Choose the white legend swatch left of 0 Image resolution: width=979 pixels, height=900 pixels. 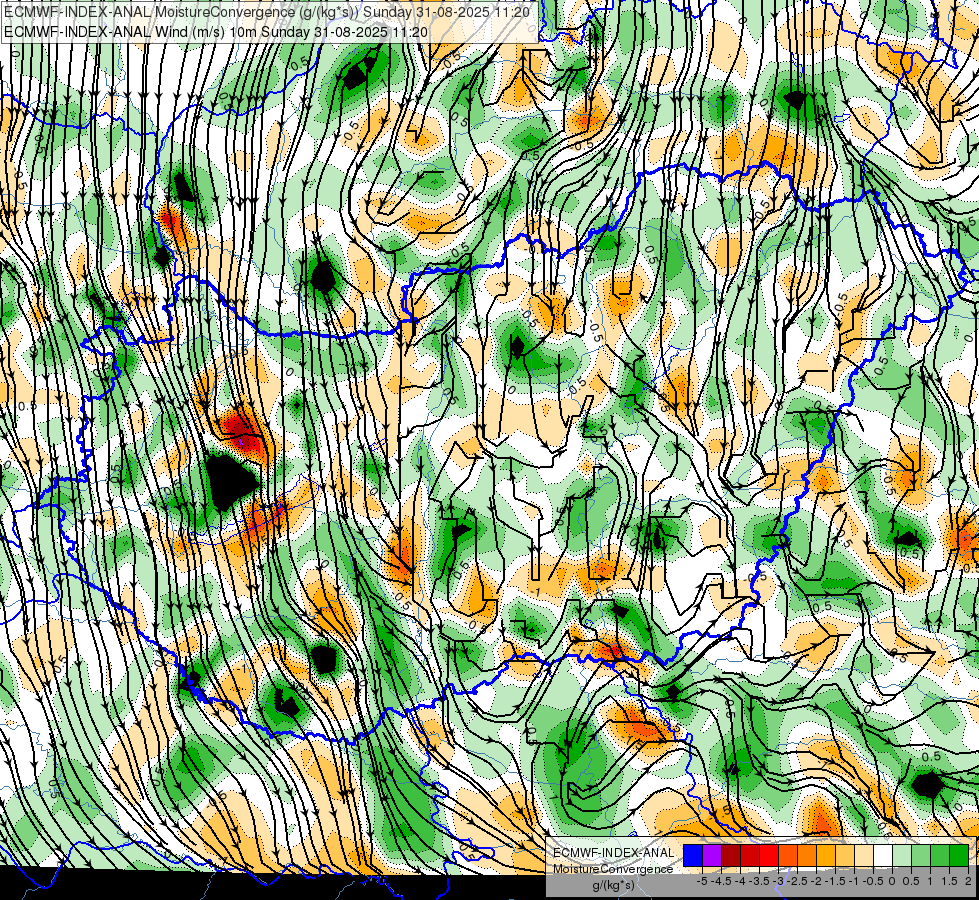pyautogui.click(x=883, y=855)
